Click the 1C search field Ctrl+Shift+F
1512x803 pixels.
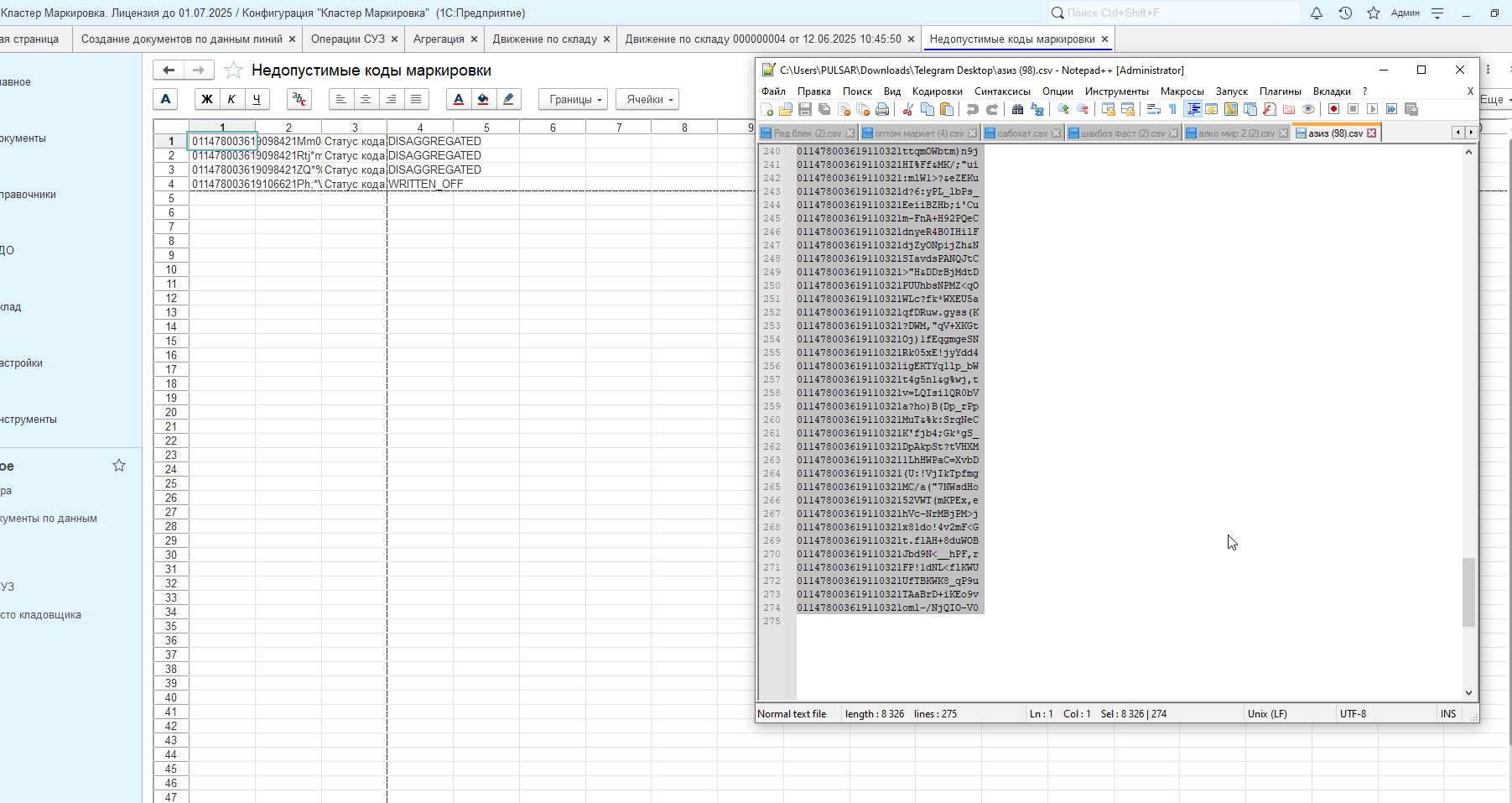pos(1174,13)
